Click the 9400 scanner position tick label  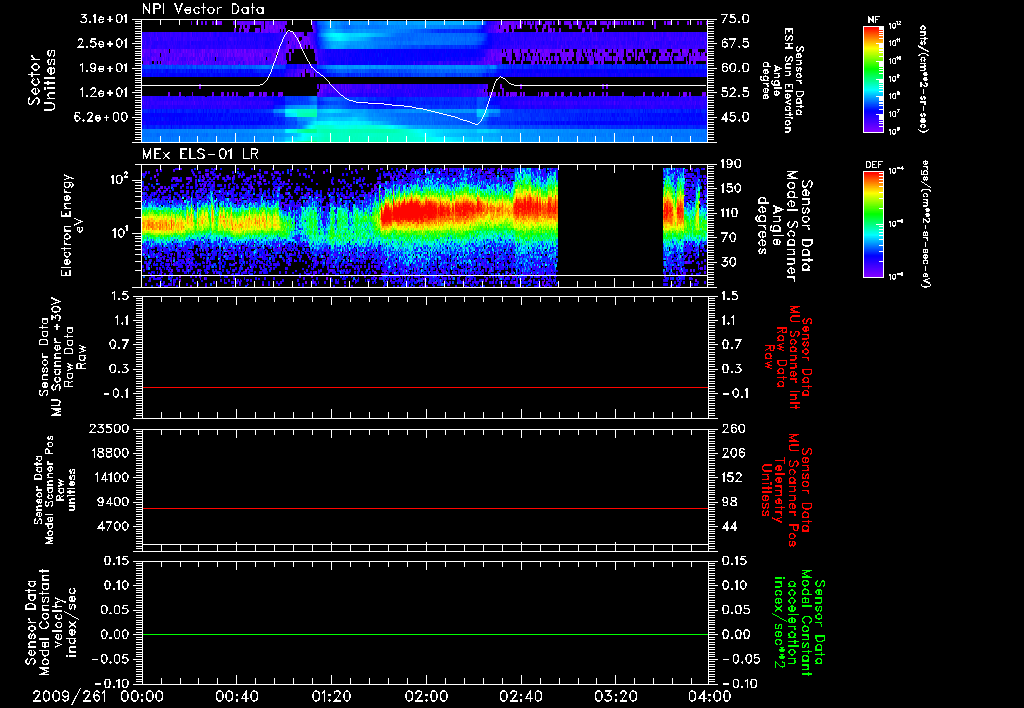click(x=112, y=502)
